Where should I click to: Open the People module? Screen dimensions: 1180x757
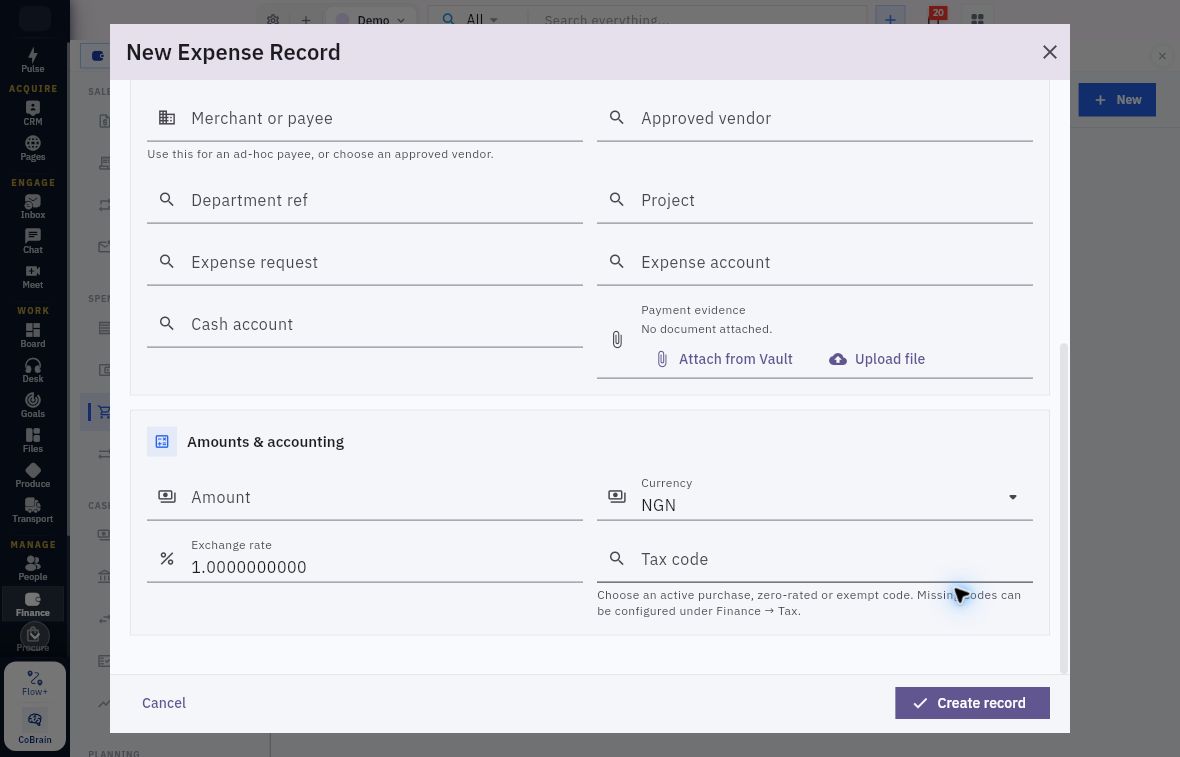[32, 568]
